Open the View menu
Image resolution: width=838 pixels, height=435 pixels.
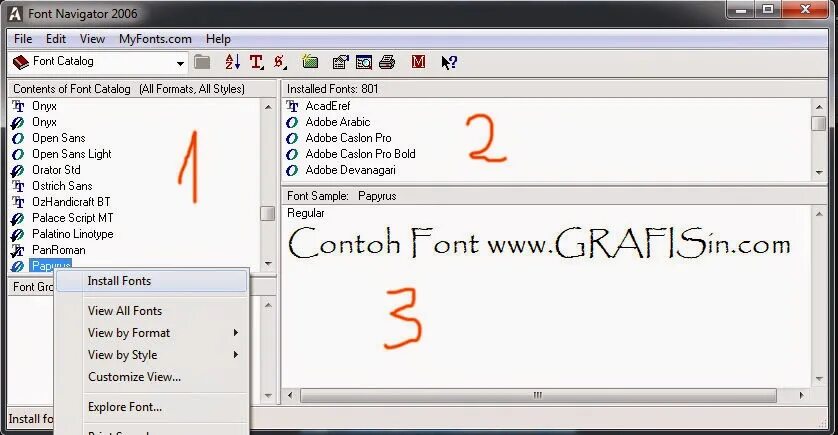(92, 39)
